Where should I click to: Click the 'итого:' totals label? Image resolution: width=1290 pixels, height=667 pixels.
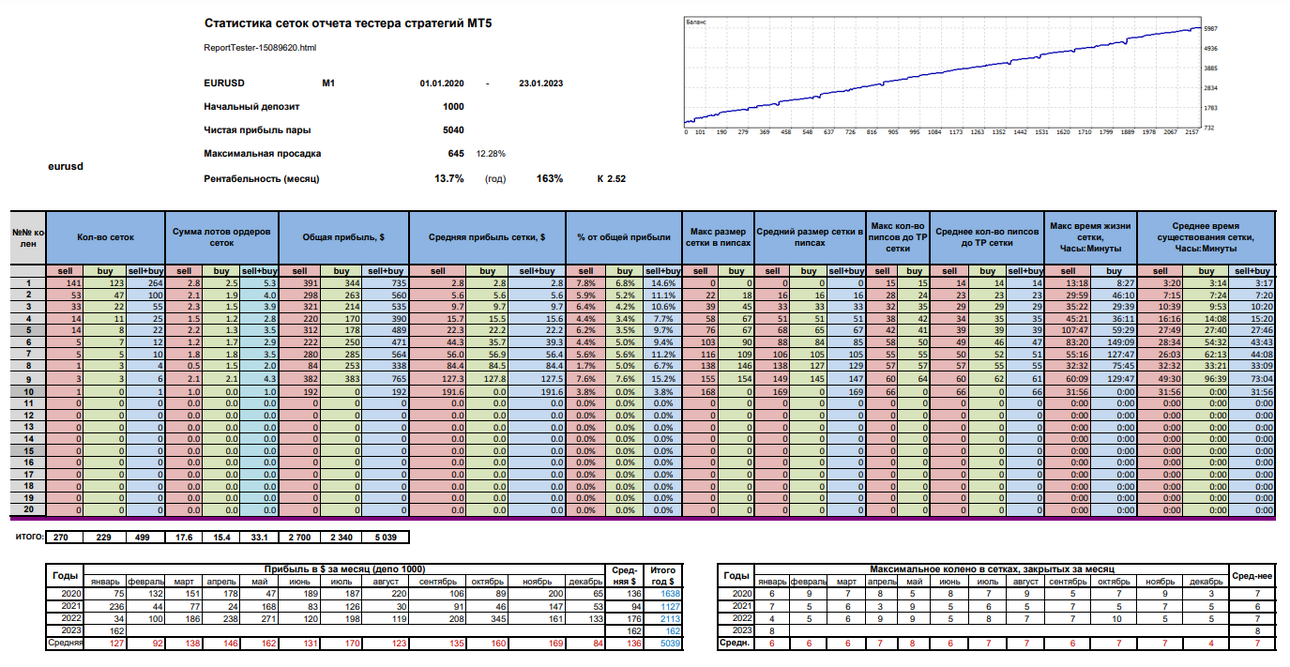coord(29,537)
